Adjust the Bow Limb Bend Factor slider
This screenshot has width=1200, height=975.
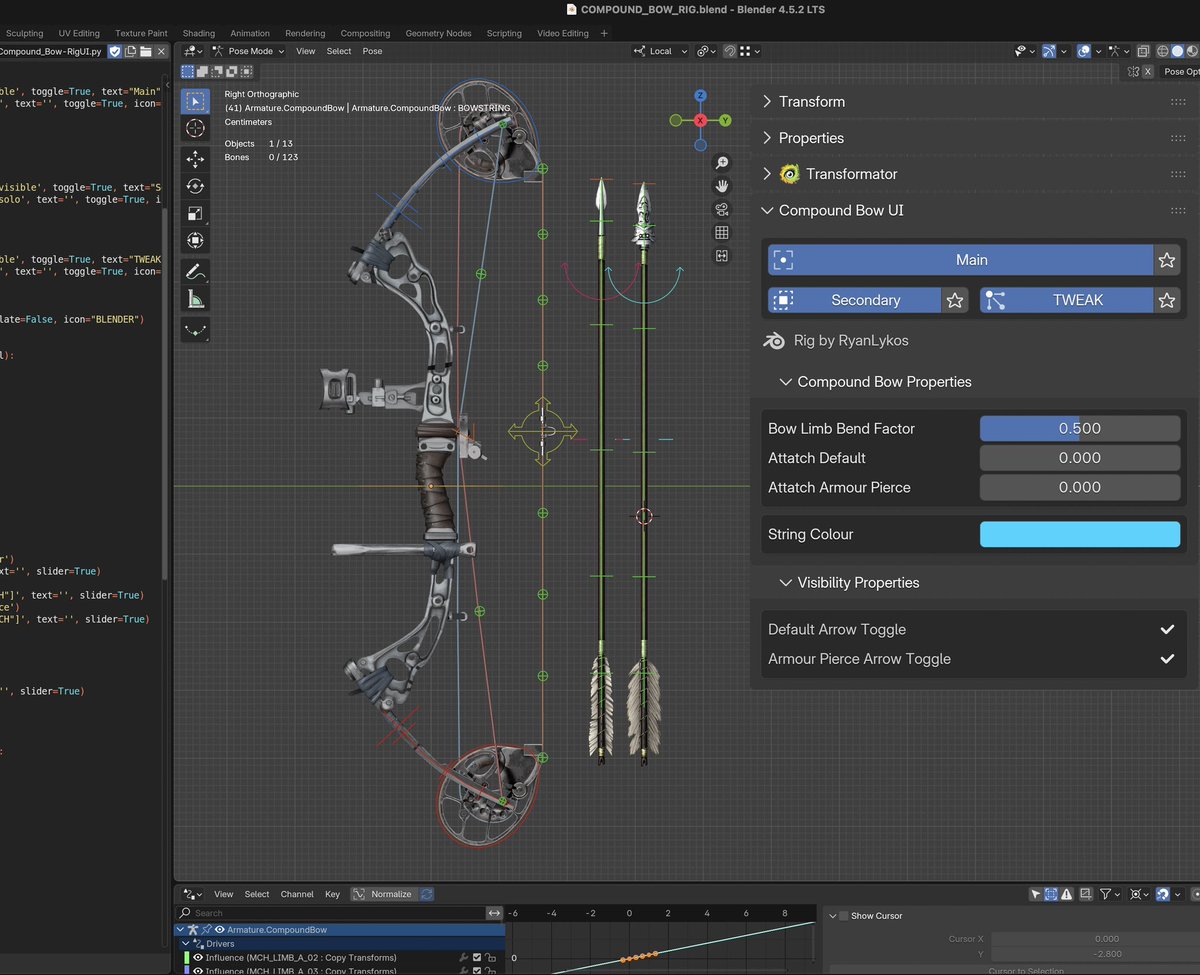coord(1080,429)
